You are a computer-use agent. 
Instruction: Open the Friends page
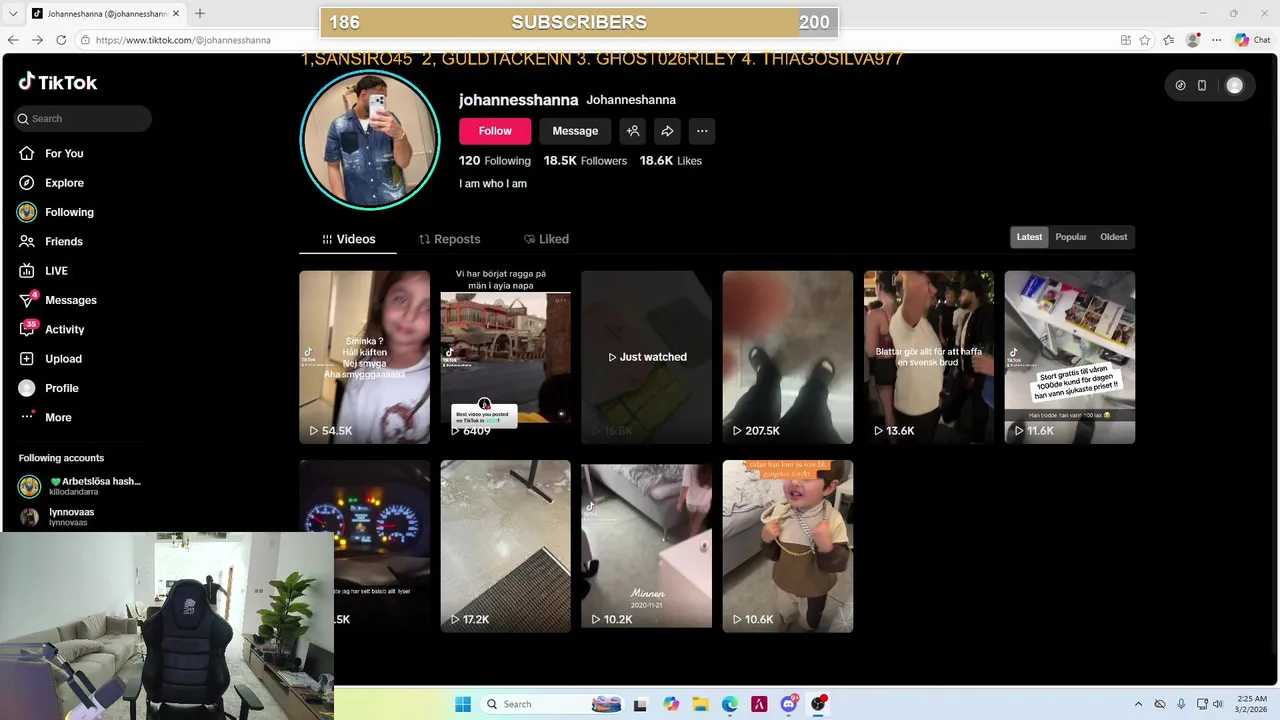click(63, 241)
